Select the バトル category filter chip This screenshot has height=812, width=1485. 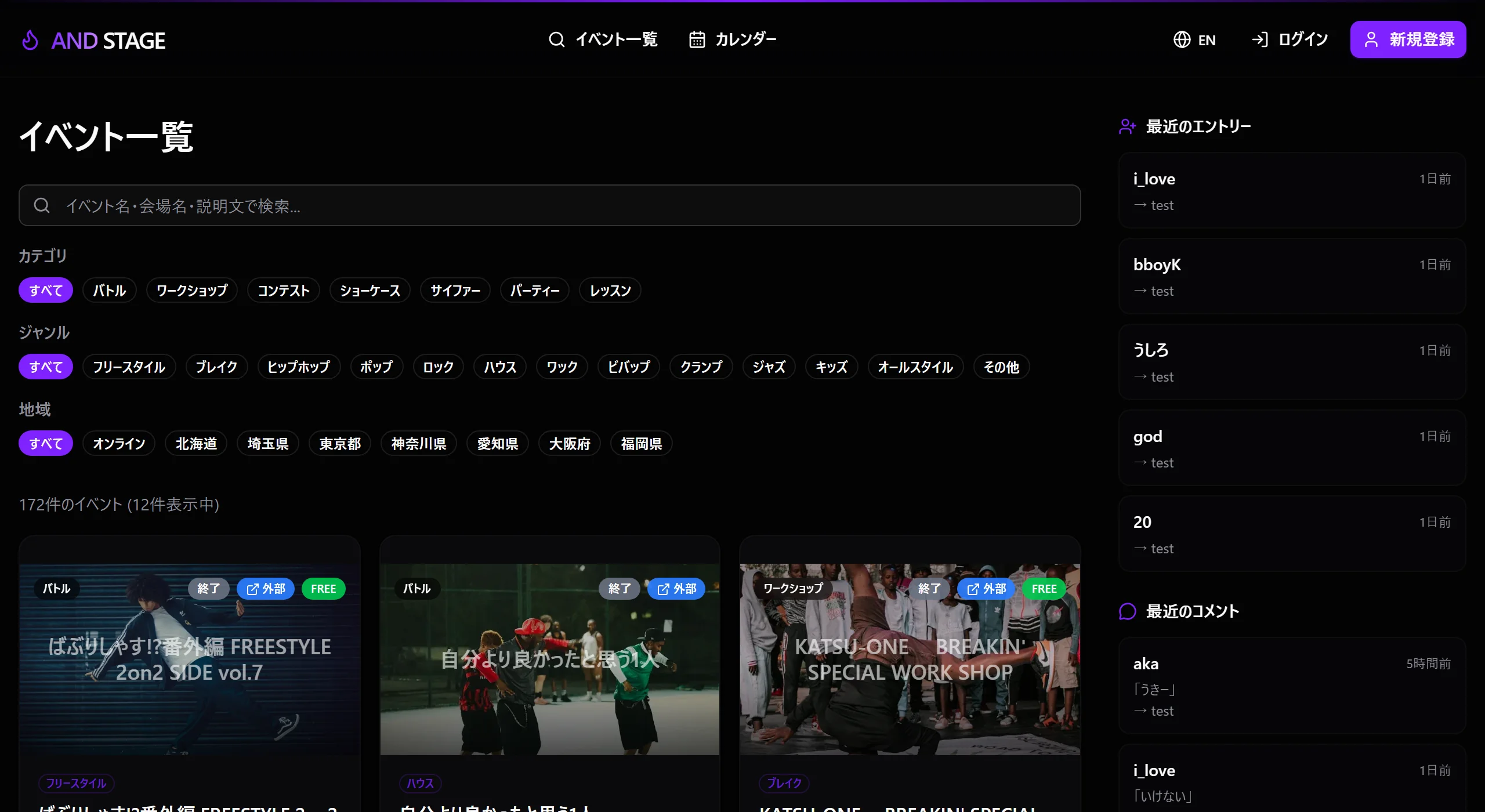point(109,291)
